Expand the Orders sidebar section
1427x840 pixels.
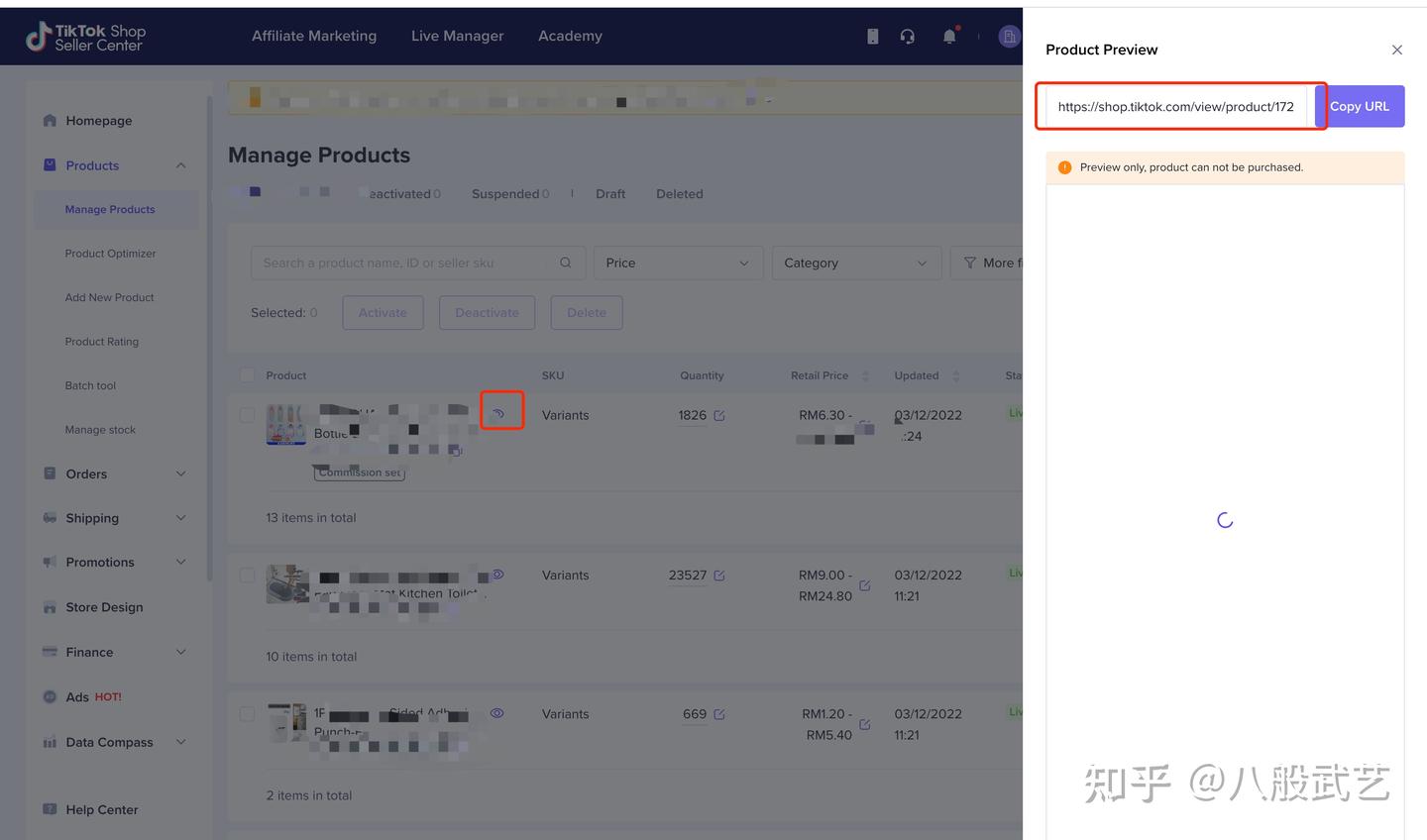115,473
